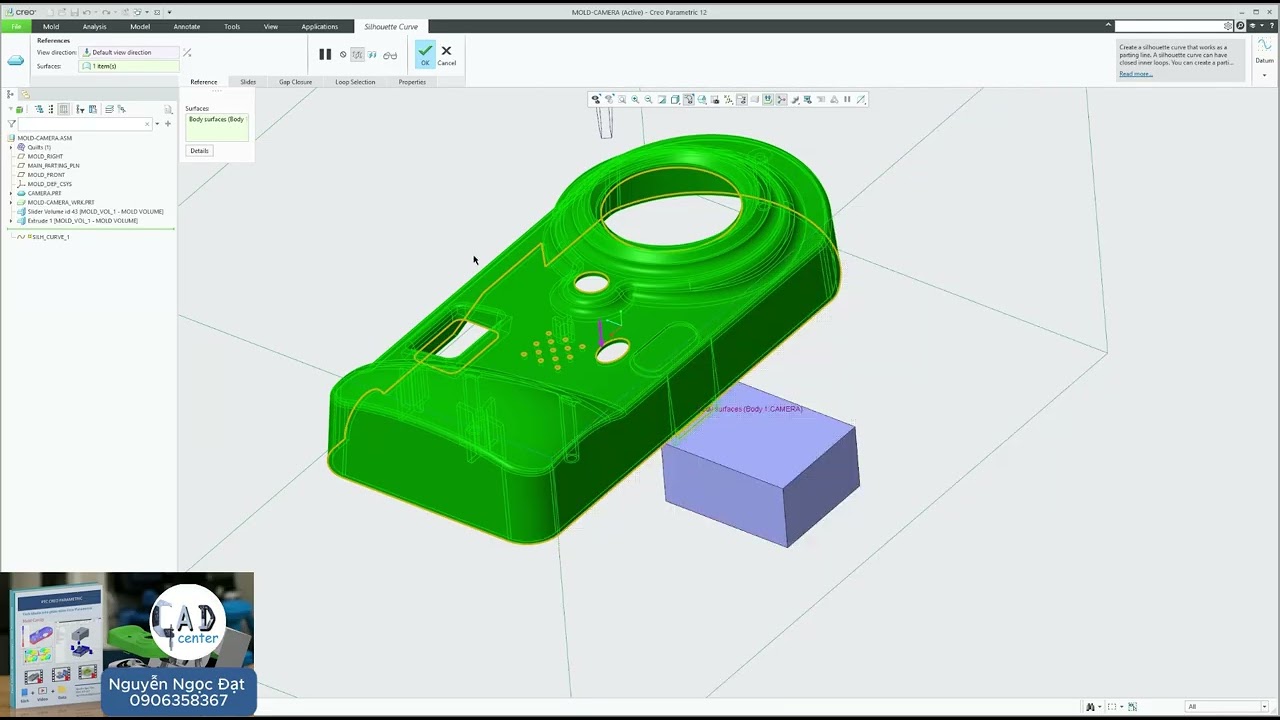Click the Refit view icon in graphics toolbar
The width and height of the screenshot is (1280, 720).
[x=622, y=99]
